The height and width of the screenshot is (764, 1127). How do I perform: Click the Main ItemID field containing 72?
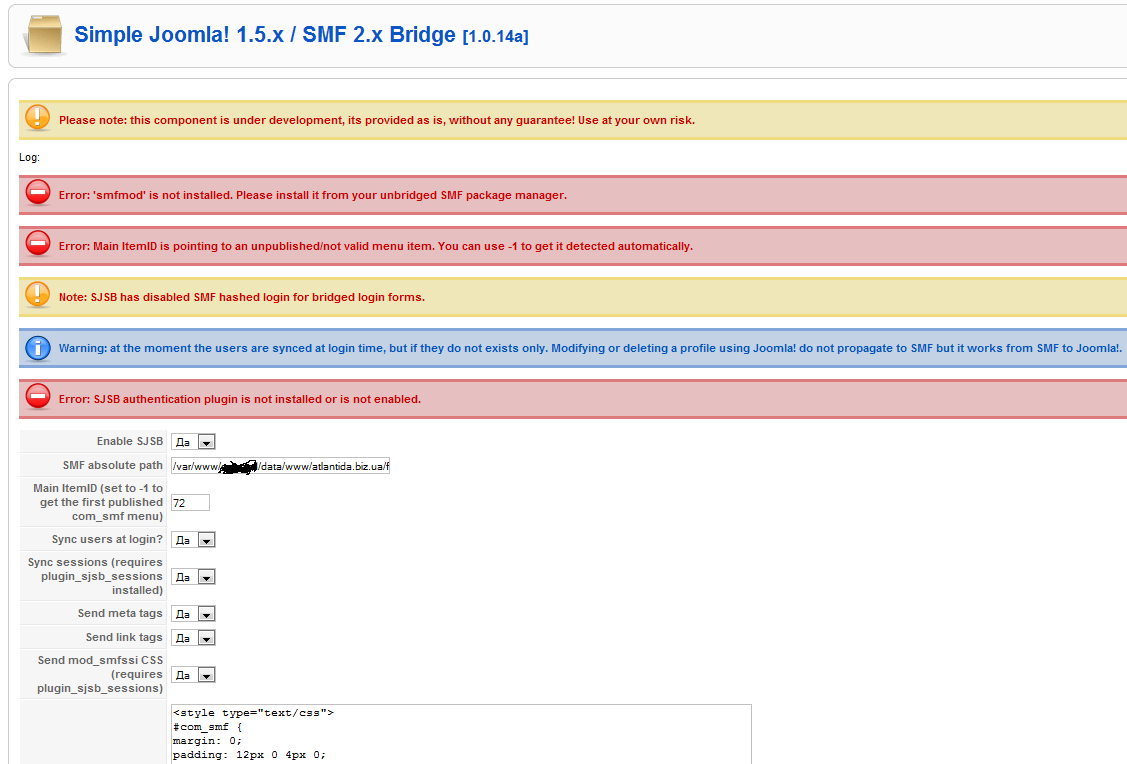190,502
